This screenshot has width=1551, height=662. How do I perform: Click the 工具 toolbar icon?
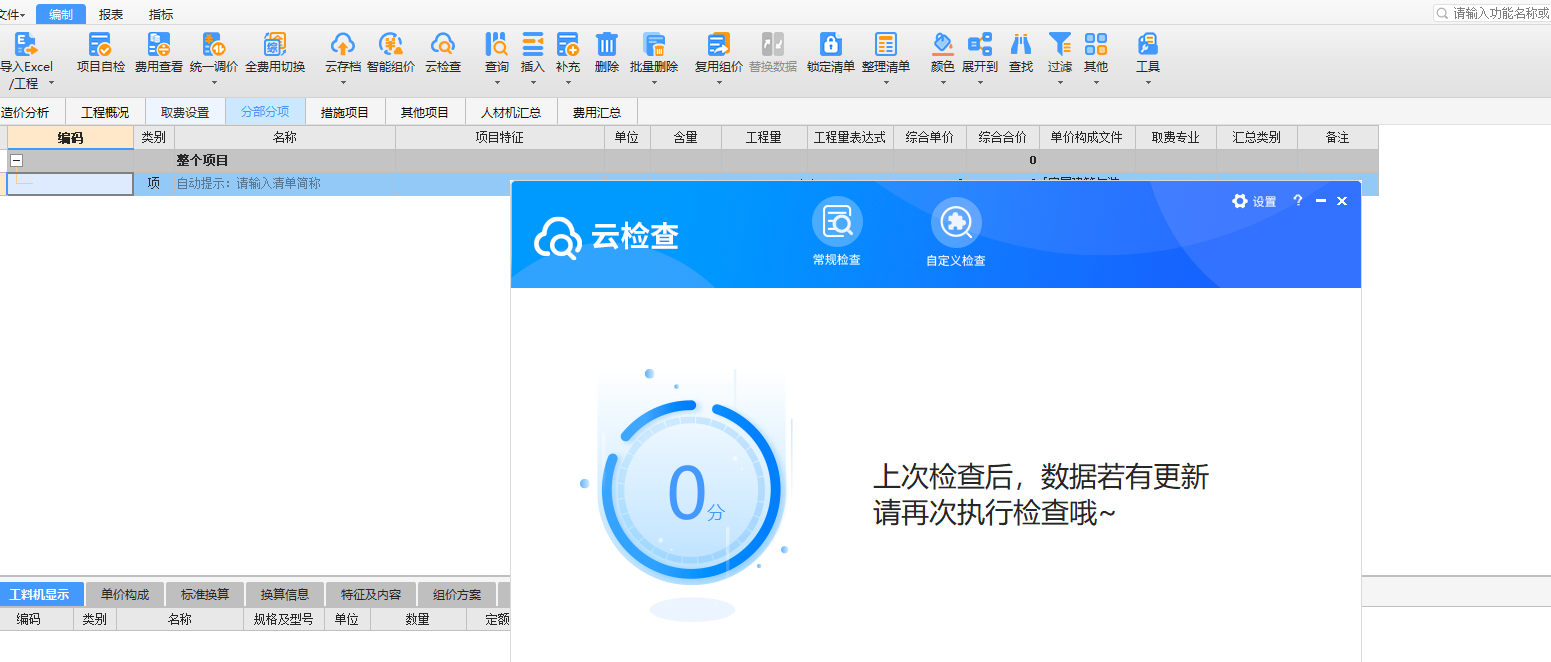(x=1148, y=44)
